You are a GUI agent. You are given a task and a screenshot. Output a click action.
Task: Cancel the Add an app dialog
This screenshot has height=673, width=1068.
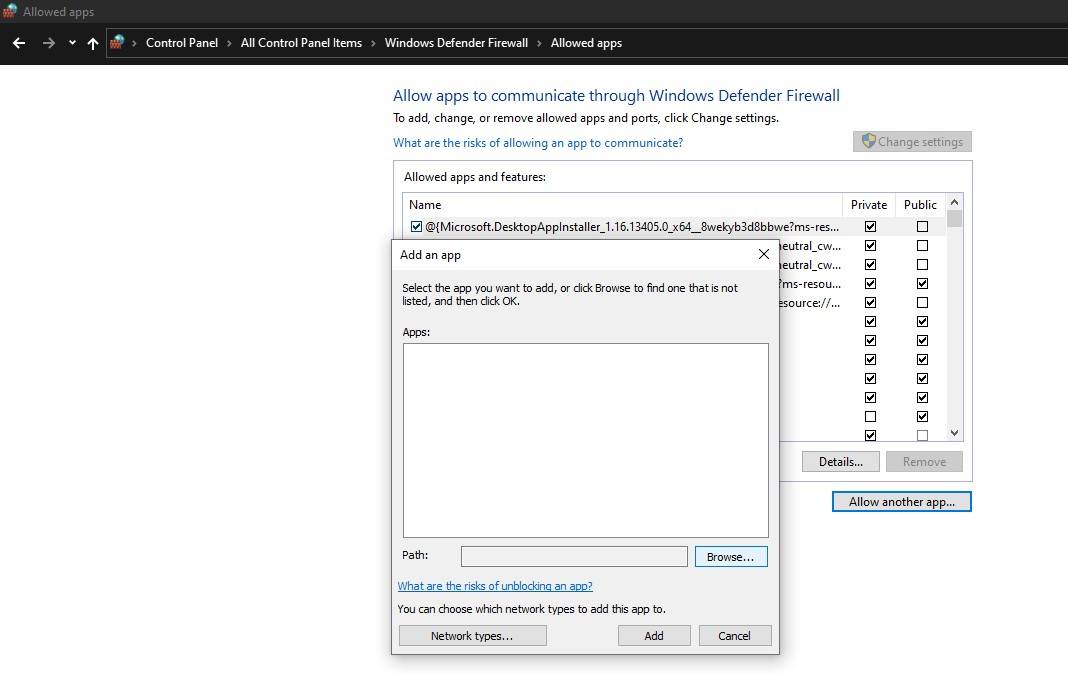(734, 636)
